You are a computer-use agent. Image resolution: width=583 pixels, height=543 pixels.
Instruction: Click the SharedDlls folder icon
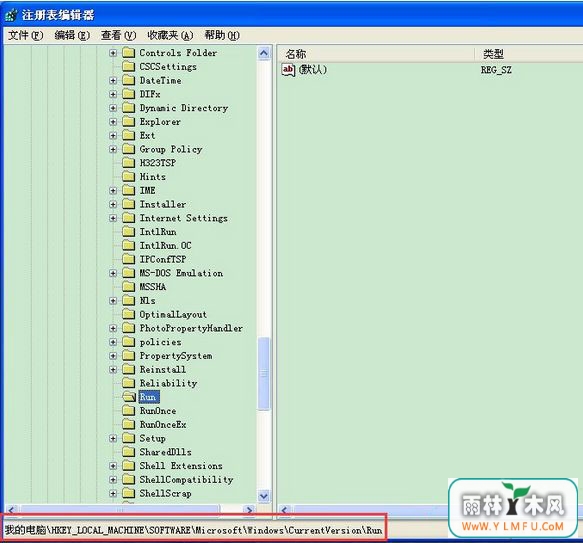129,452
